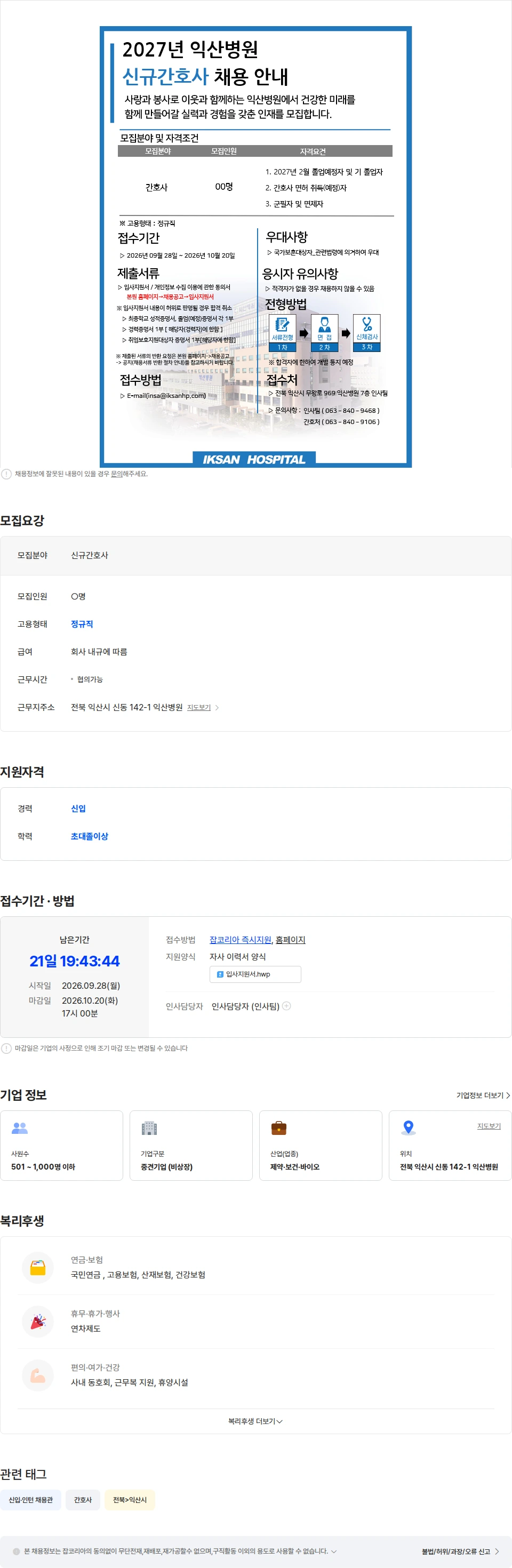Click the 21일 19:43:44 countdown
The height and width of the screenshot is (1568, 512).
pyautogui.click(x=74, y=961)
